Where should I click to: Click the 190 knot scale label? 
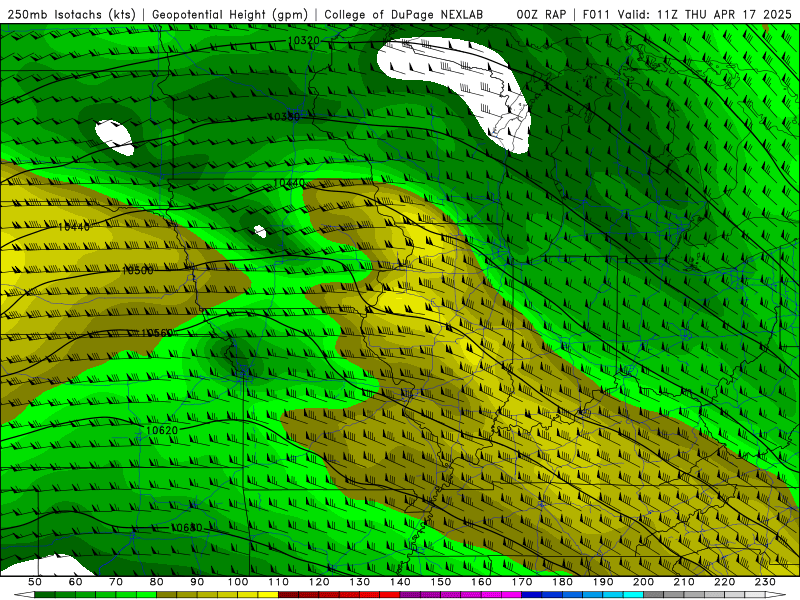pyautogui.click(x=603, y=582)
